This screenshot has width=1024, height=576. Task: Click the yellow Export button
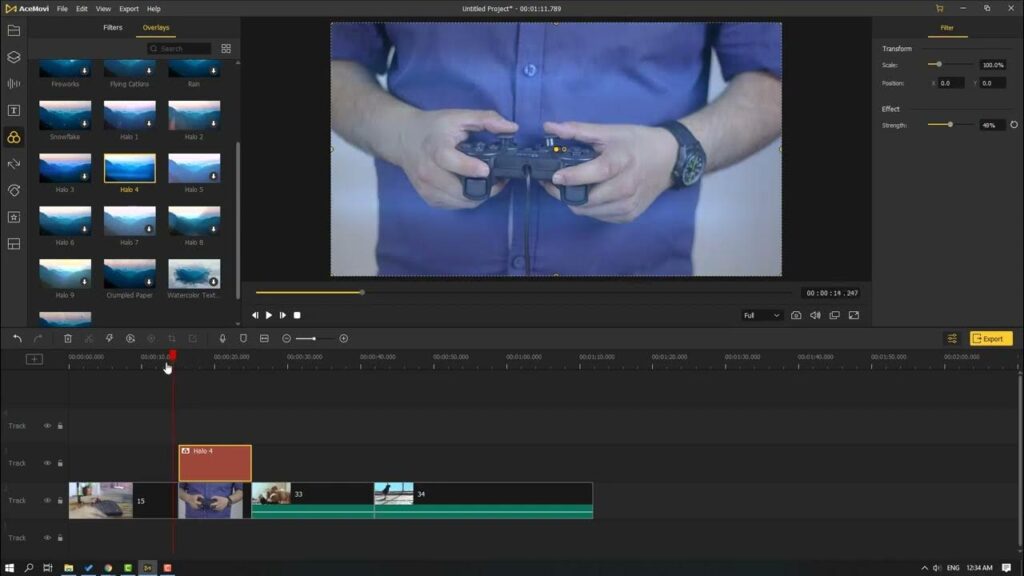pos(991,338)
